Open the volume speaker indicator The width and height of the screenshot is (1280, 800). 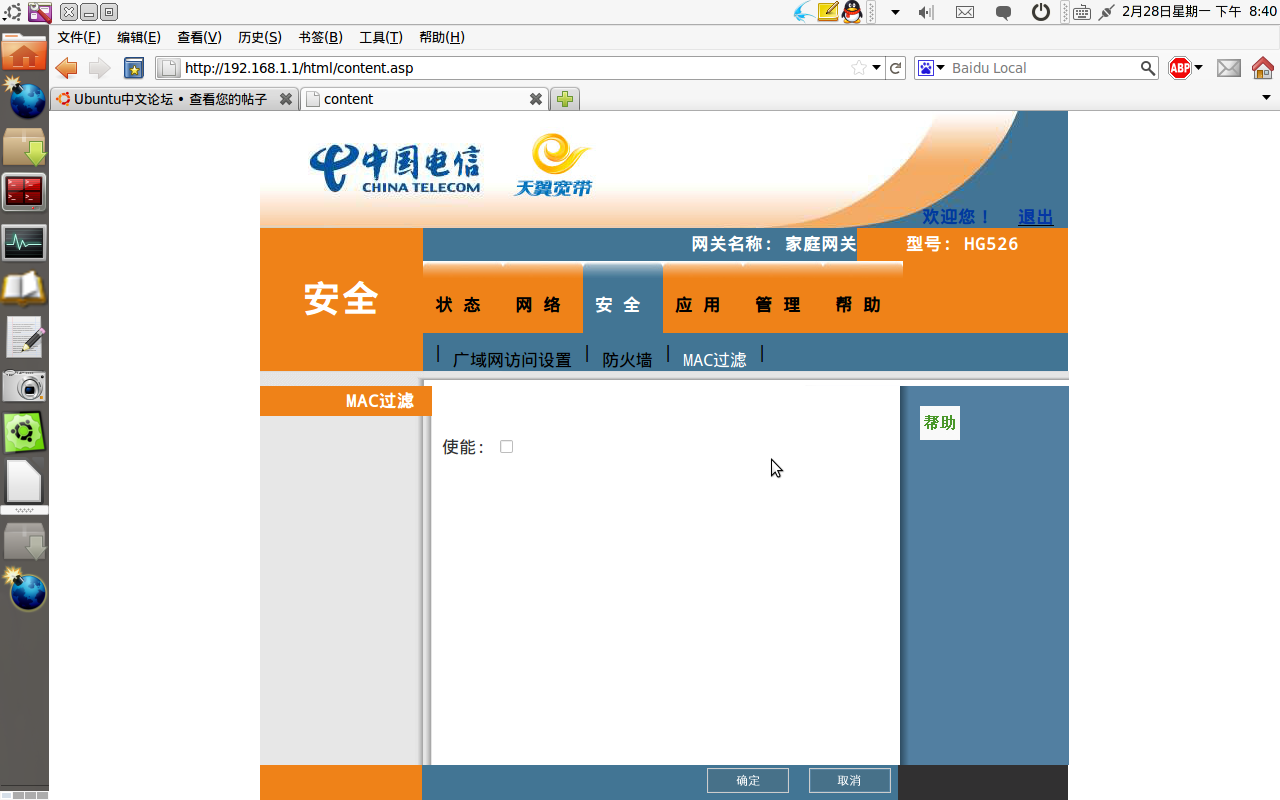pyautogui.click(x=926, y=12)
